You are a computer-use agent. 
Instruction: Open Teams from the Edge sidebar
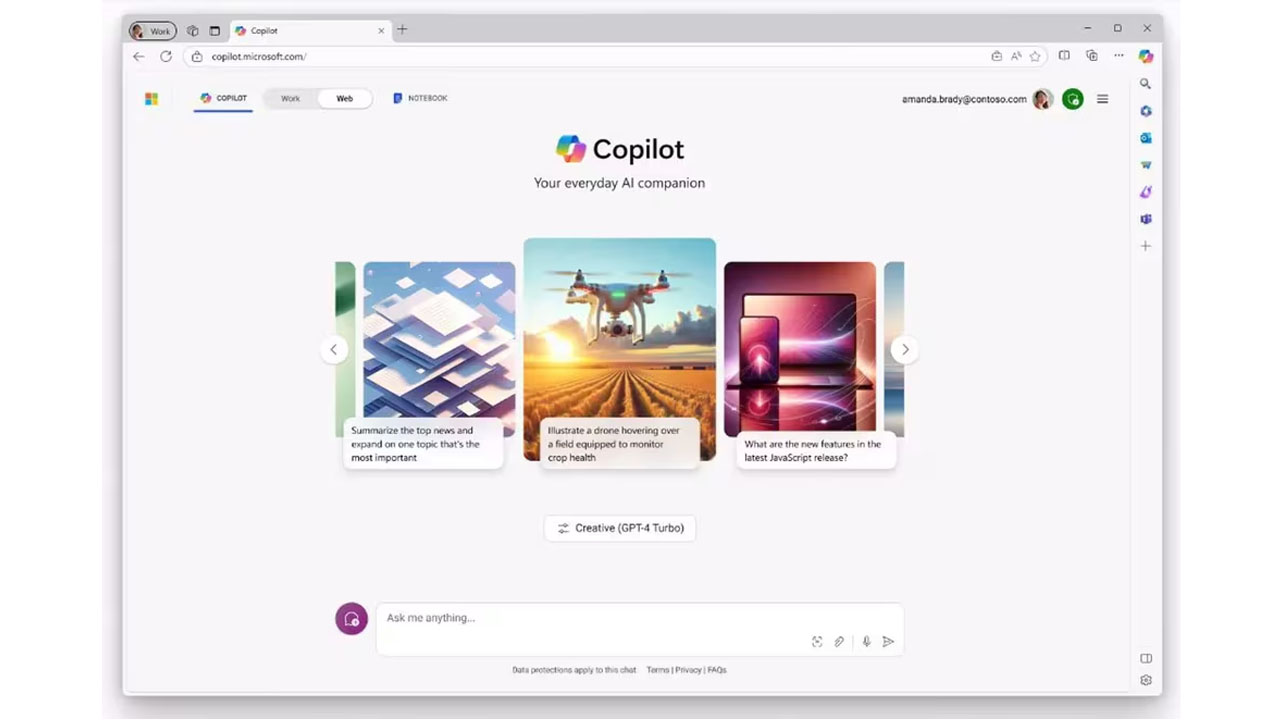tap(1146, 219)
